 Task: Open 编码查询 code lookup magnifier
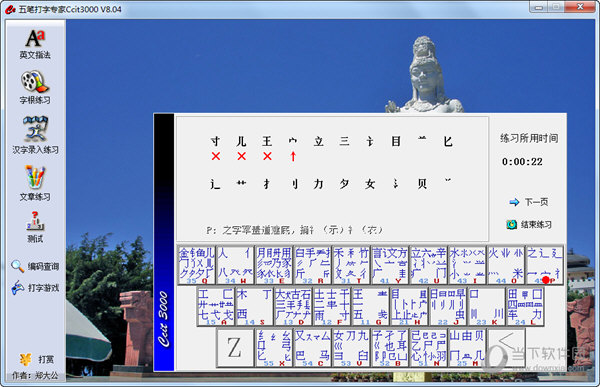pyautogui.click(x=35, y=266)
